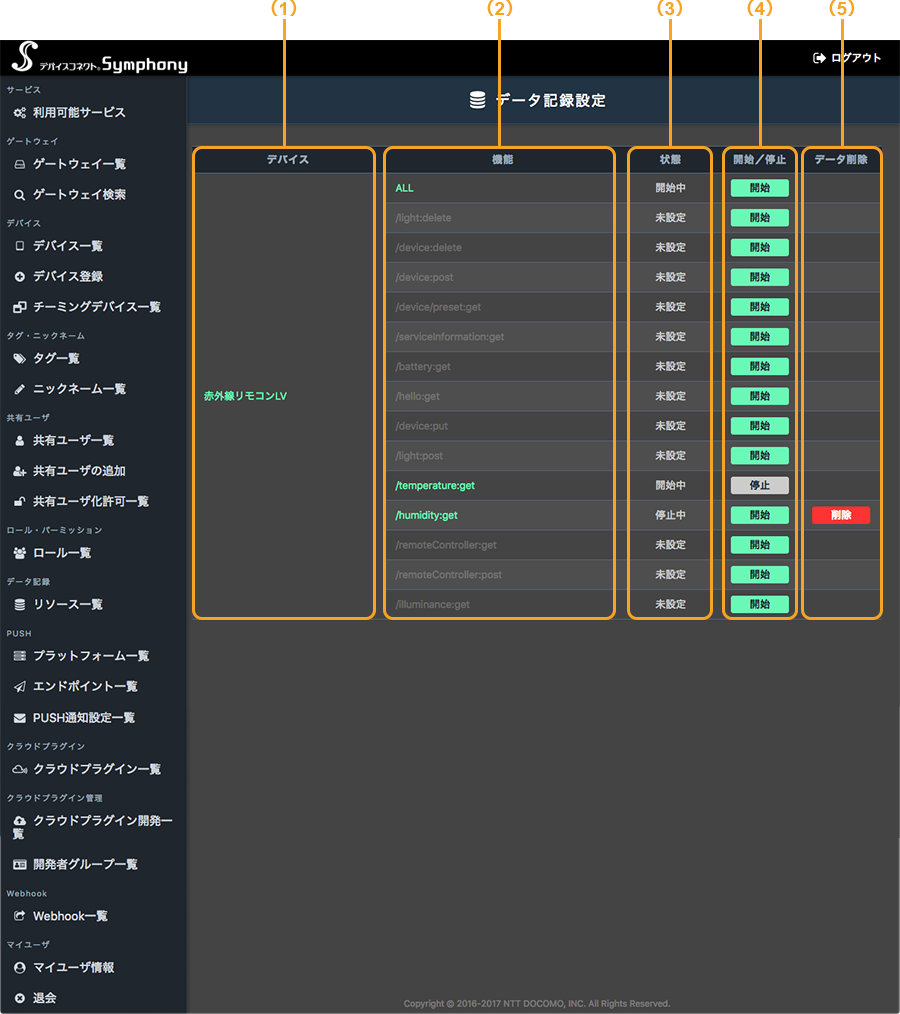Start recording for /remoteController:post
The image size is (900, 1014).
coord(760,575)
